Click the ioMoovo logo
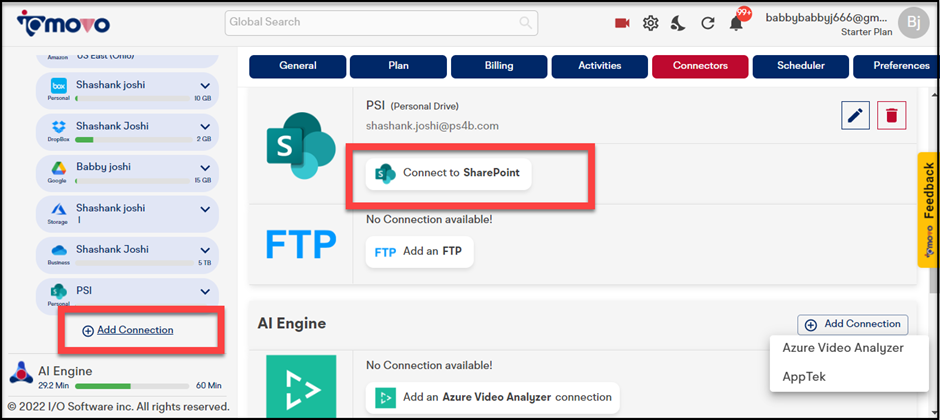Viewport: 940px width, 420px height. pos(63,23)
